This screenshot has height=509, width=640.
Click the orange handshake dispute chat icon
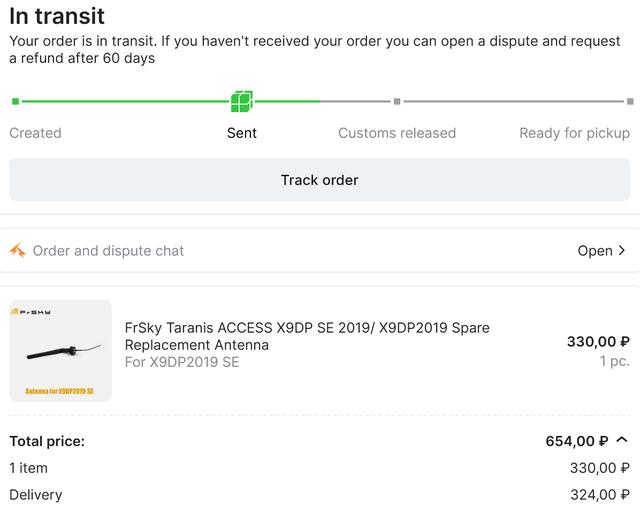(x=17, y=251)
